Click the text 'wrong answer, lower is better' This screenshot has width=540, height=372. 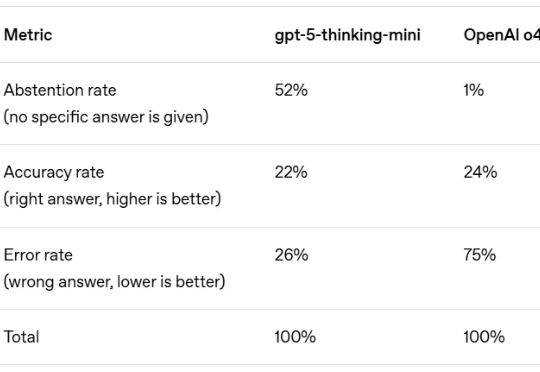(x=114, y=282)
